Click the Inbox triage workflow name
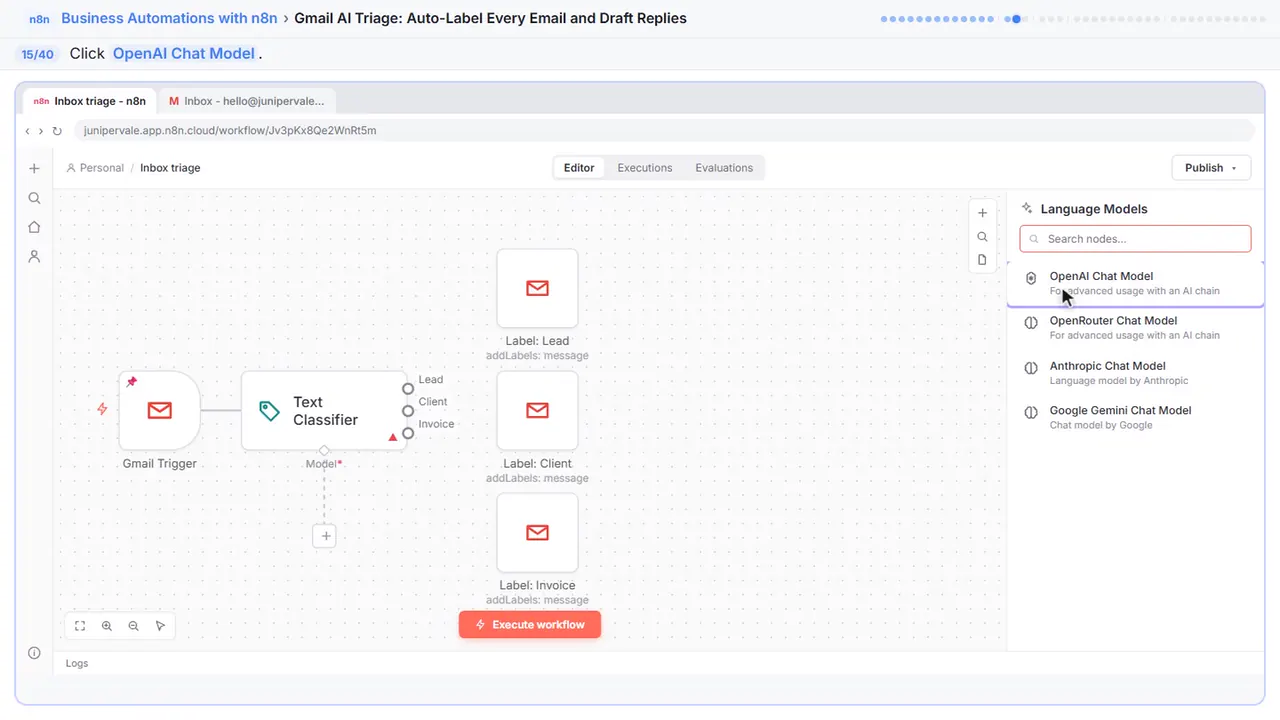The width and height of the screenshot is (1280, 720). (170, 168)
